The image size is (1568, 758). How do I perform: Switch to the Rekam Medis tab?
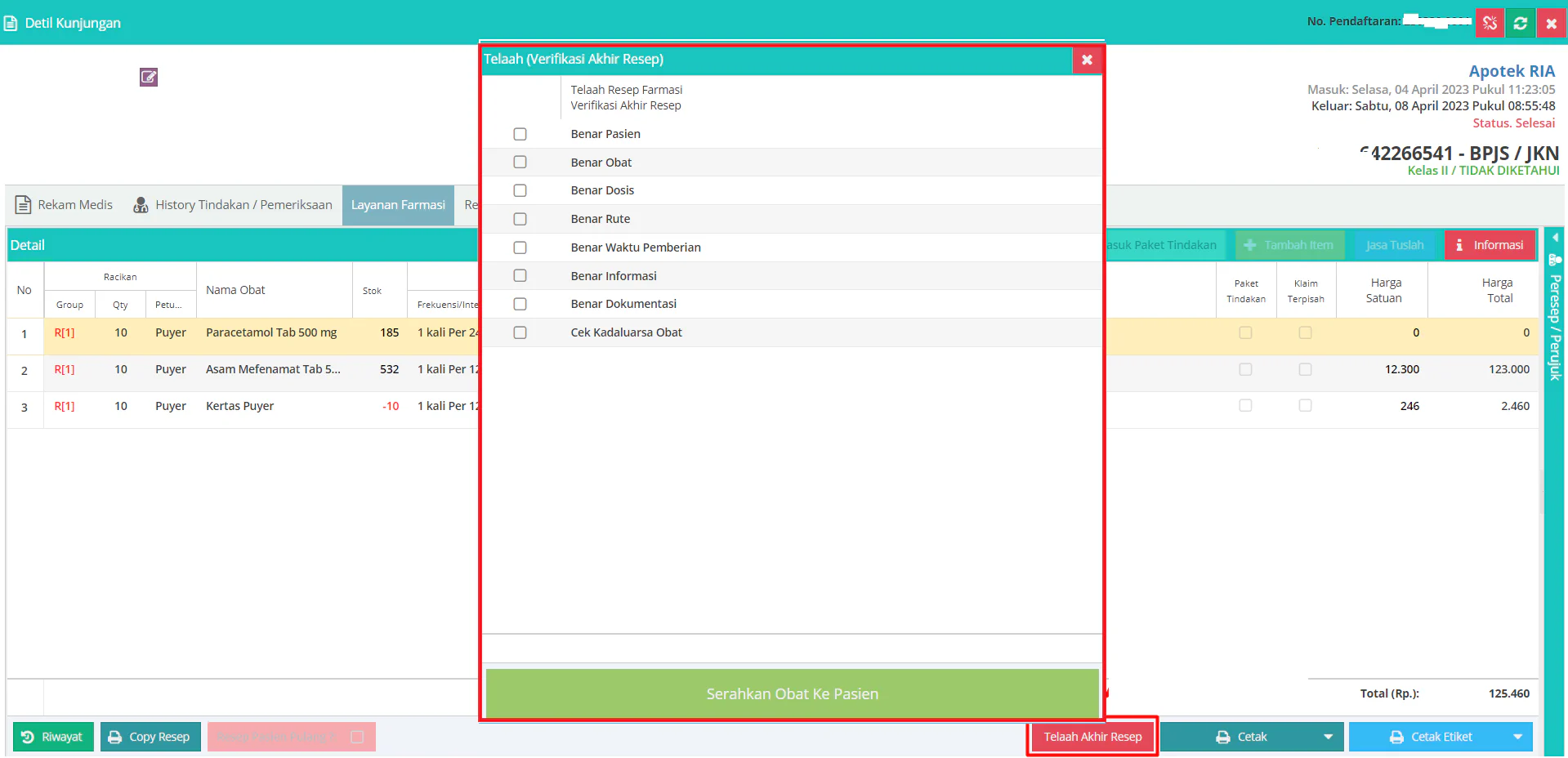click(x=65, y=205)
